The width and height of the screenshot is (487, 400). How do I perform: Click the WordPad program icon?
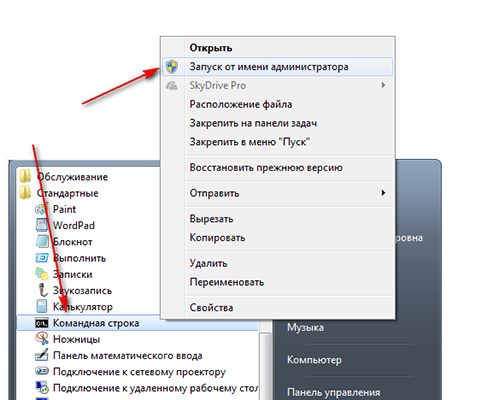[42, 225]
